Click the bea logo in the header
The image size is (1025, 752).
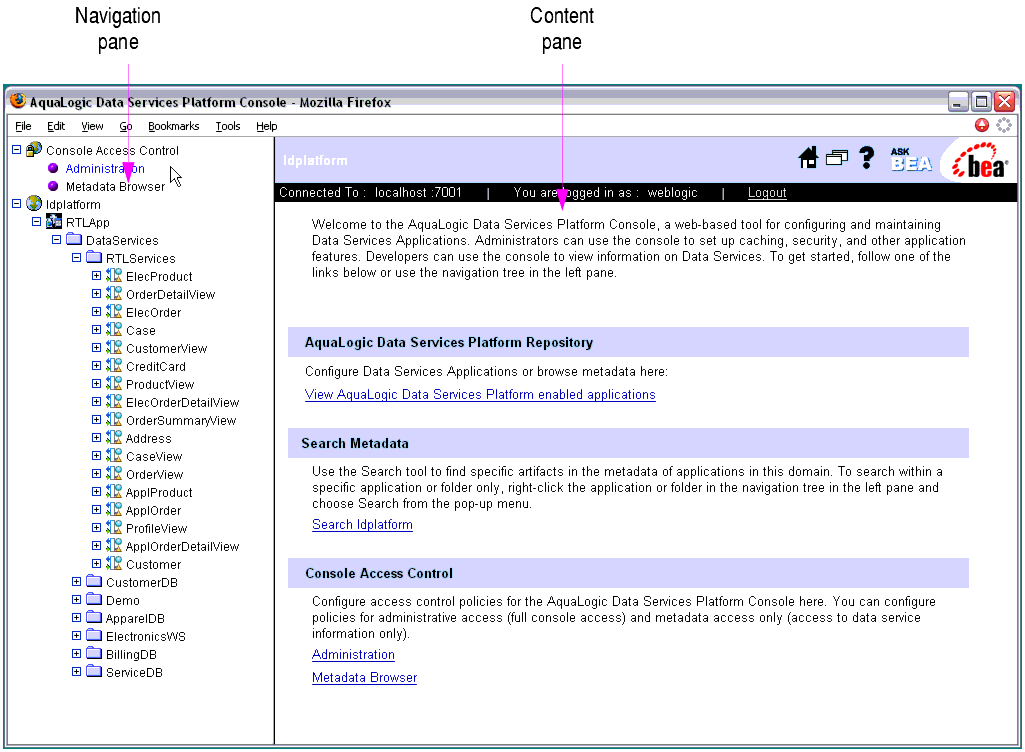click(979, 160)
